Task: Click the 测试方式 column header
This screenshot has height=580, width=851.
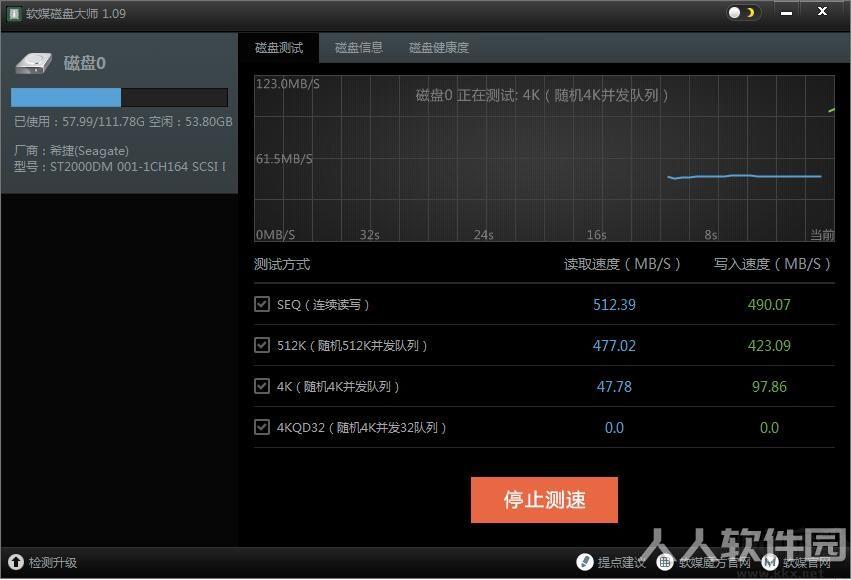Action: click(282, 264)
